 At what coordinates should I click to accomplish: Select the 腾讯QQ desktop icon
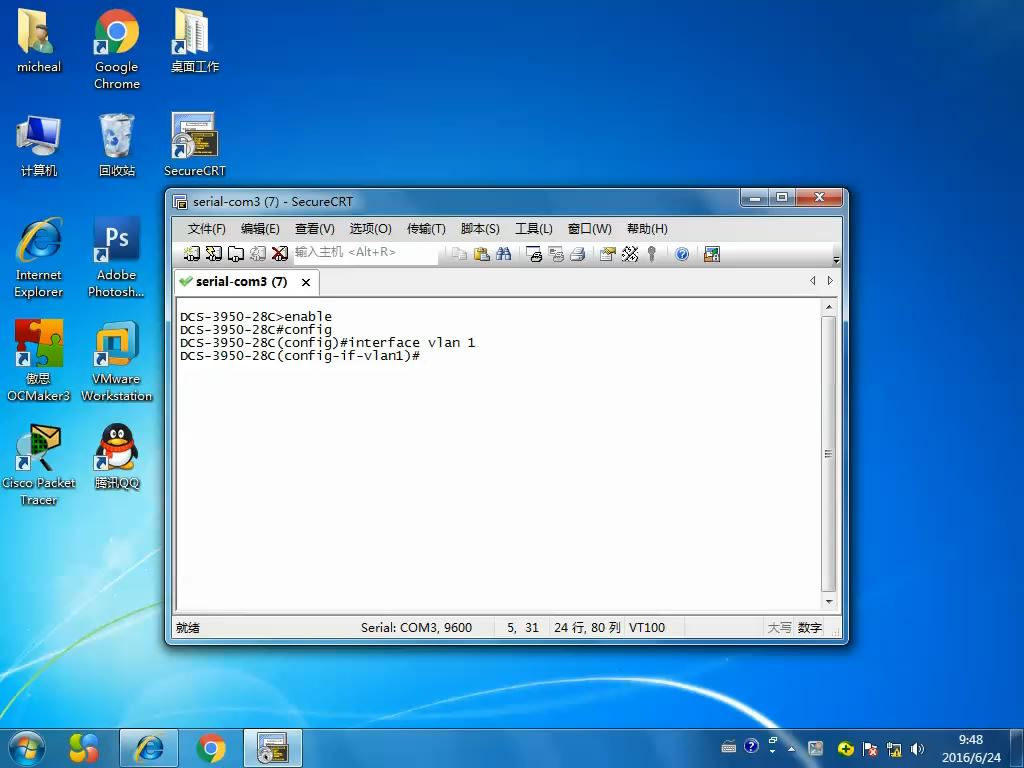point(116,457)
